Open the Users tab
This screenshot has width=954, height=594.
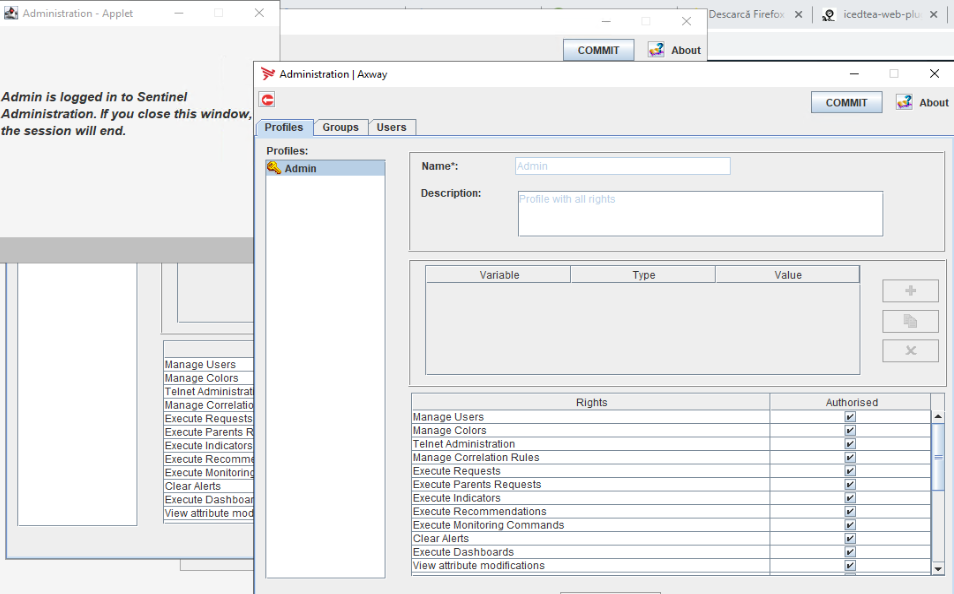(391, 127)
